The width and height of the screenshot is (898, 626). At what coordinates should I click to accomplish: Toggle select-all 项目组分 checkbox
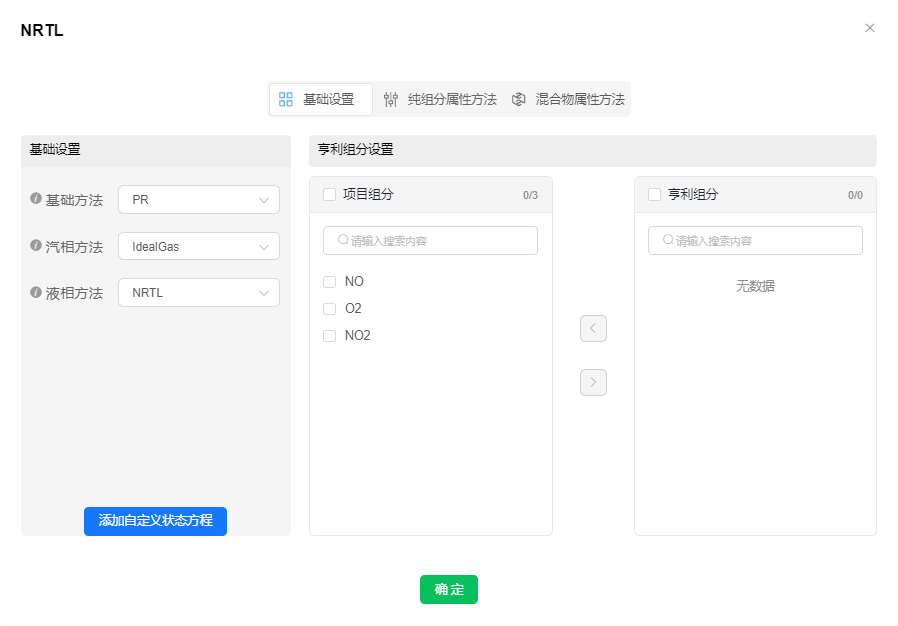click(x=329, y=194)
